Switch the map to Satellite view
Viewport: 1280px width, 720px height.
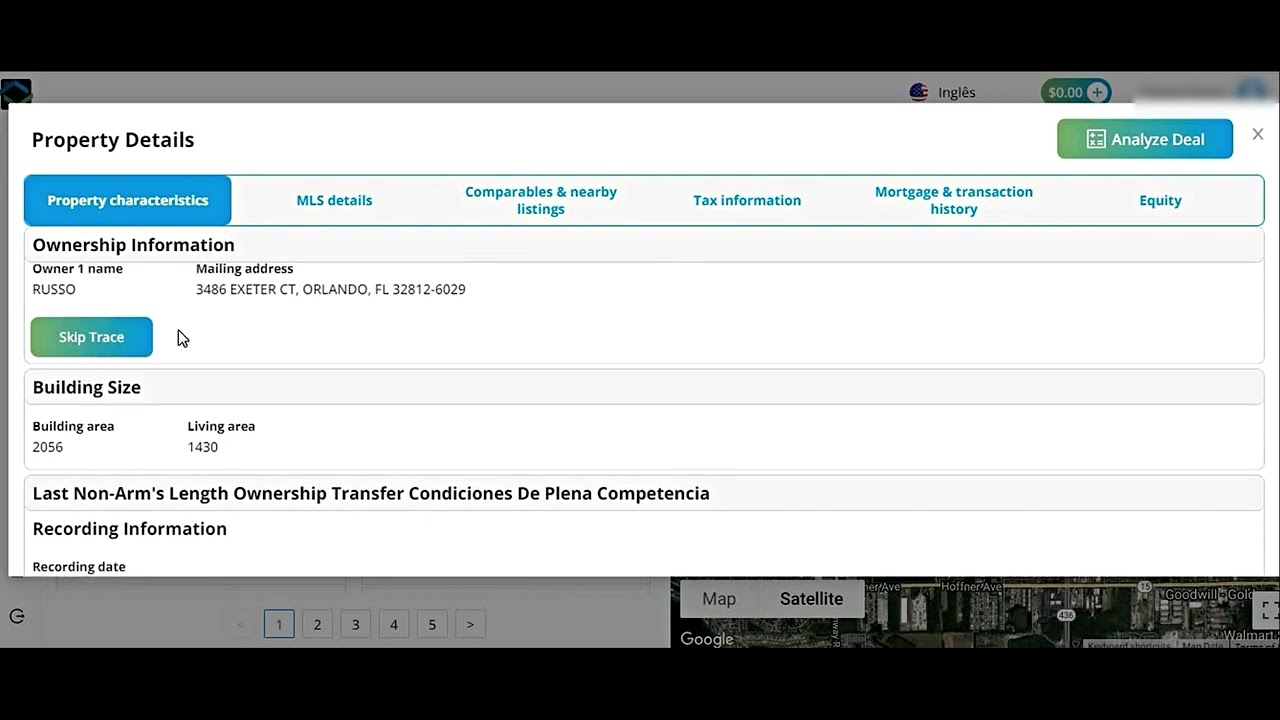pyautogui.click(x=811, y=599)
